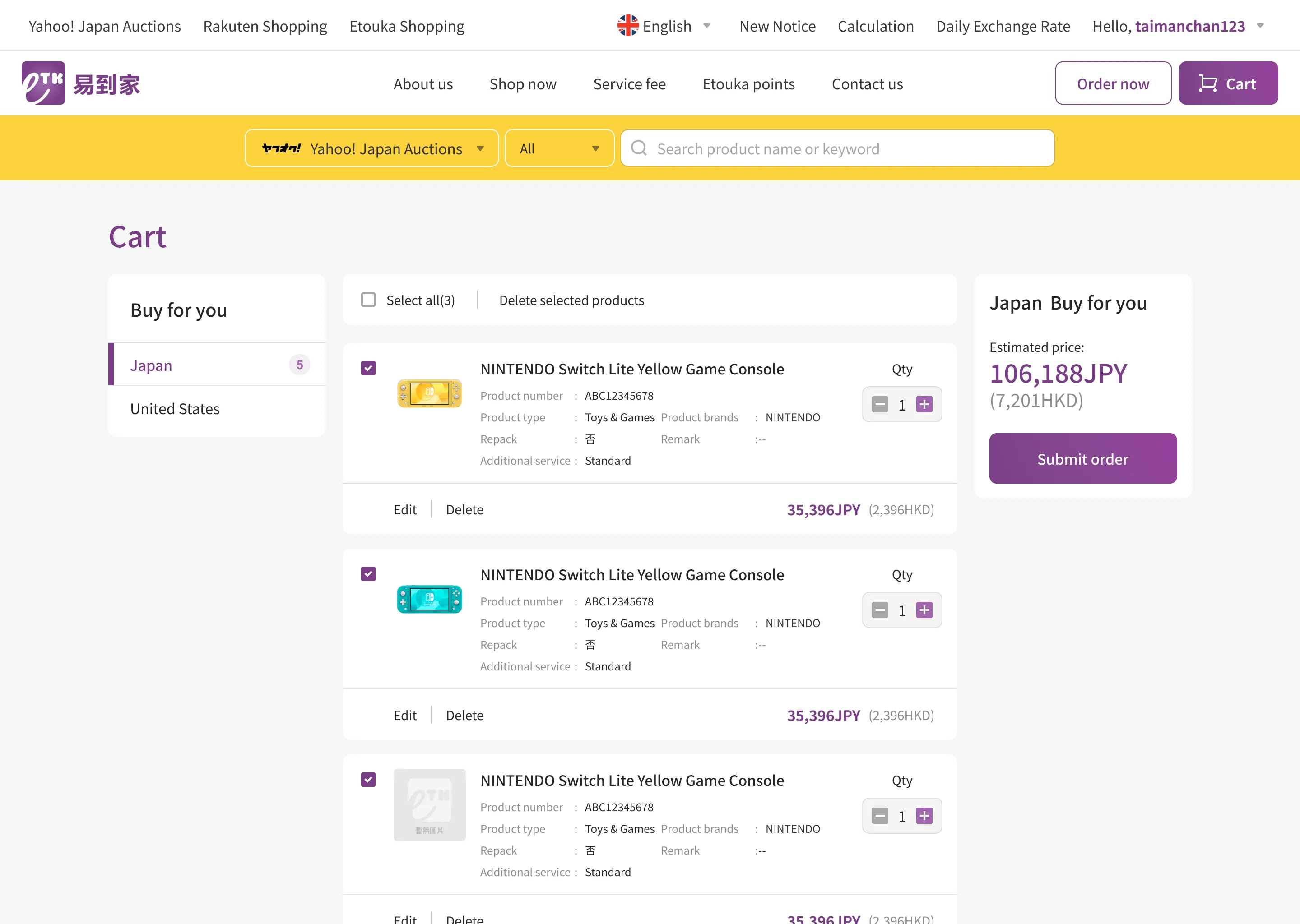Image resolution: width=1300 pixels, height=924 pixels.
Task: Click the ETK logo icon
Action: [43, 83]
